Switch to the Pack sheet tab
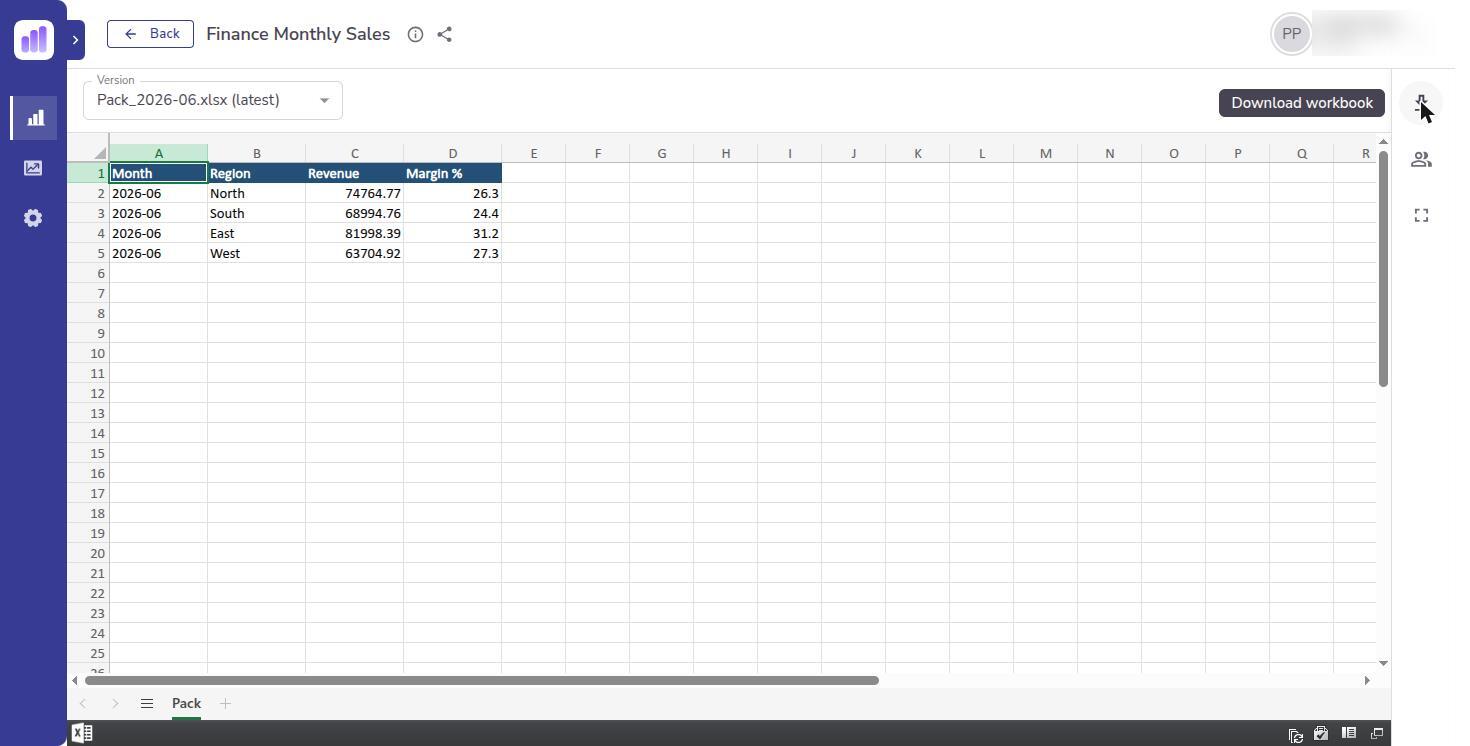Image resolution: width=1470 pixels, height=746 pixels. point(186,704)
